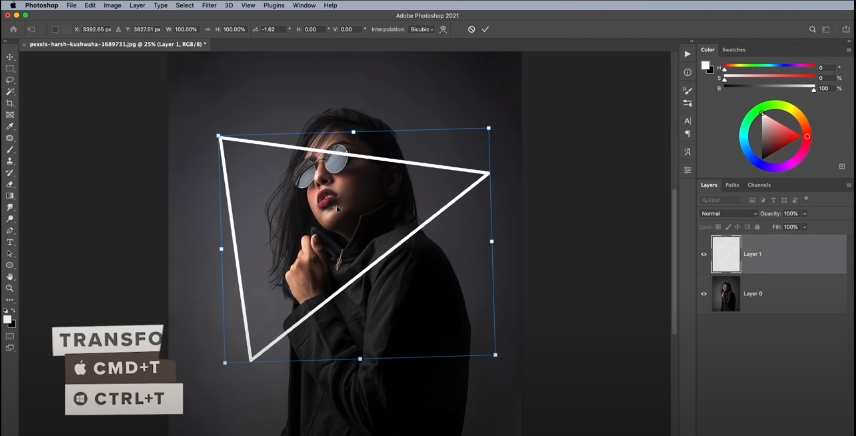
Task: Expand the layer Opacity dropdown arrow
Action: pos(804,213)
